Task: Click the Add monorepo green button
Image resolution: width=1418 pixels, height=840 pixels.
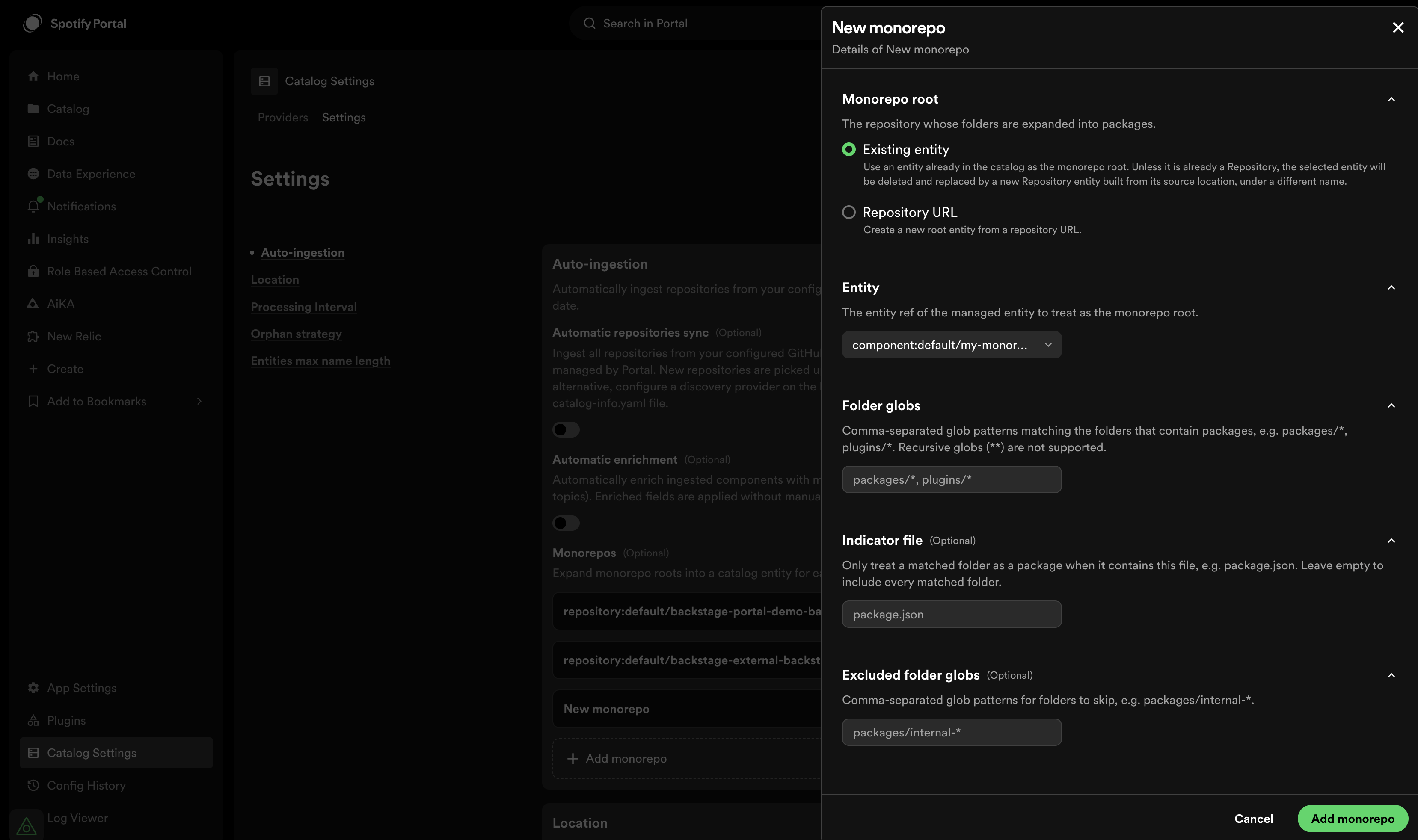Action: [x=1352, y=819]
